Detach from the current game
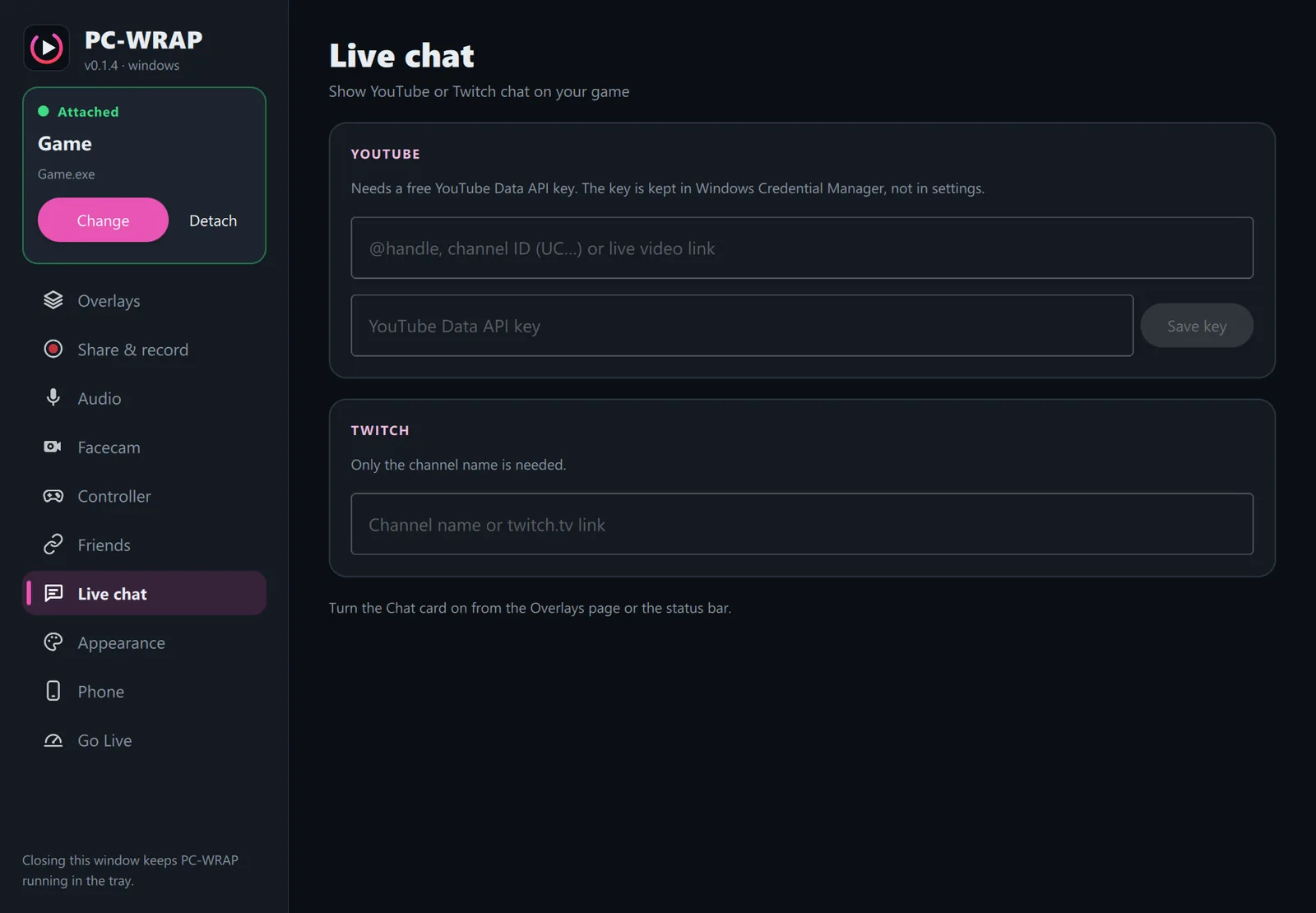Viewport: 1316px width, 913px height. tap(213, 220)
